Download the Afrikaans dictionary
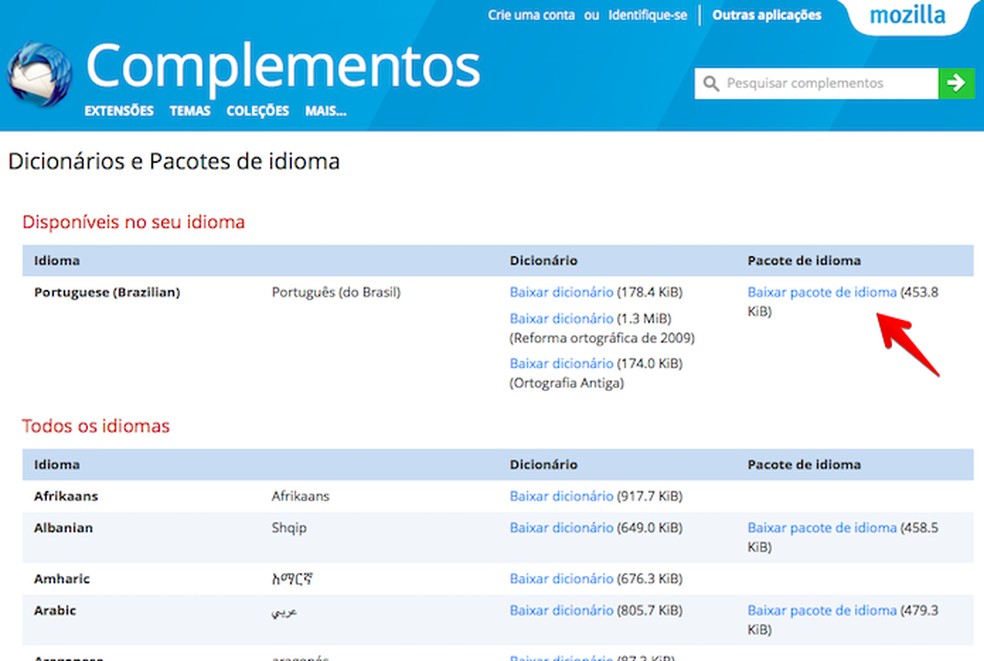984x661 pixels. click(562, 496)
